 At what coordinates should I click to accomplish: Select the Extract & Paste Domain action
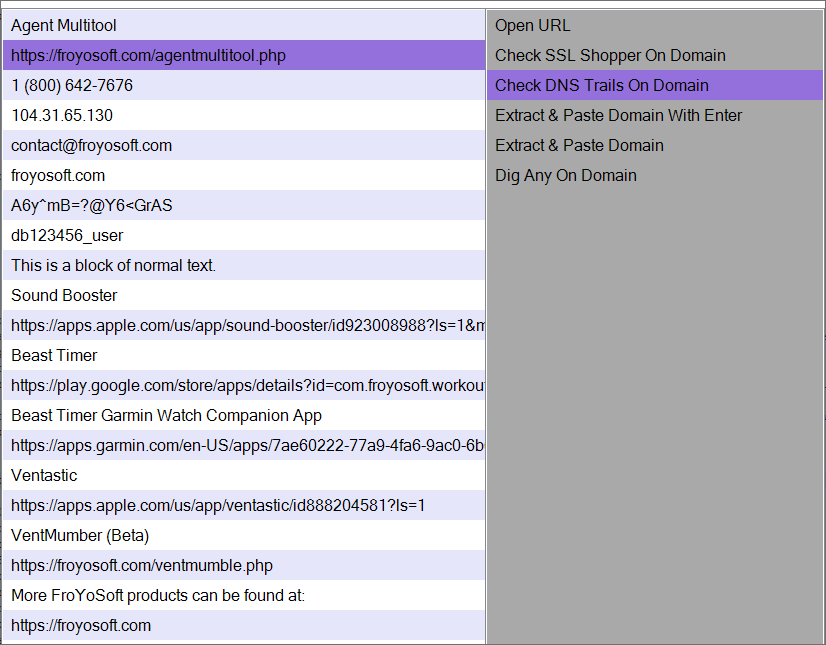(655, 145)
